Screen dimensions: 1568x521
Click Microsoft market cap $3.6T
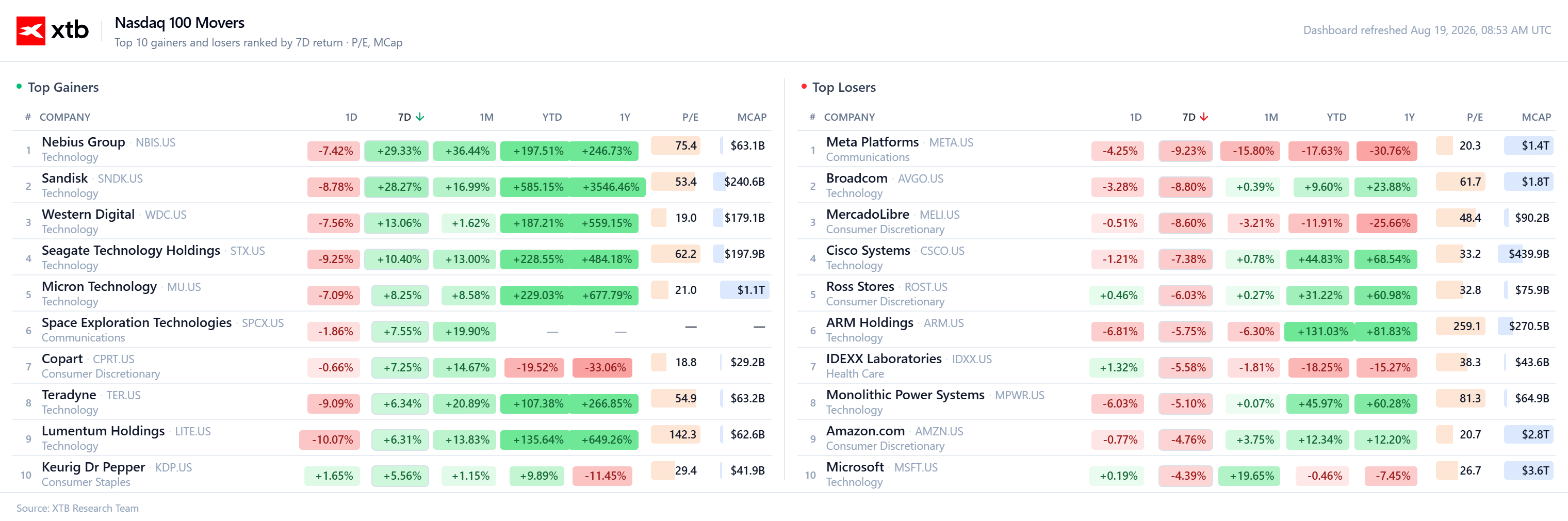[x=1529, y=470]
